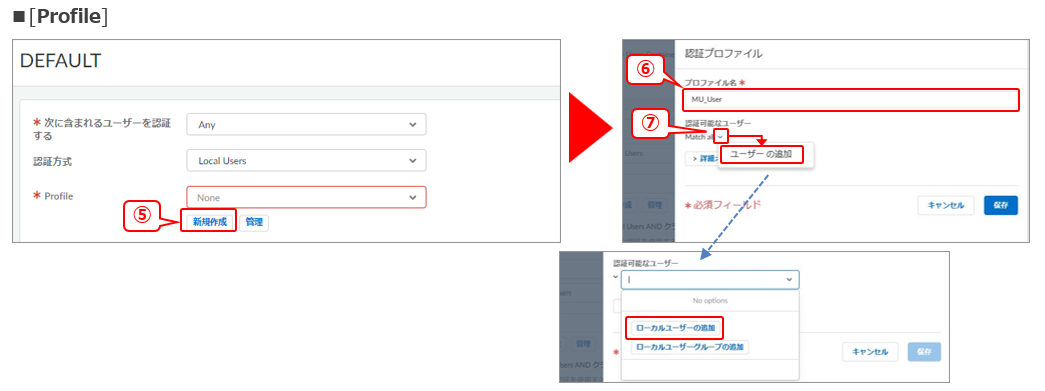Click the 'No options' text in dropdown list

tap(710, 301)
